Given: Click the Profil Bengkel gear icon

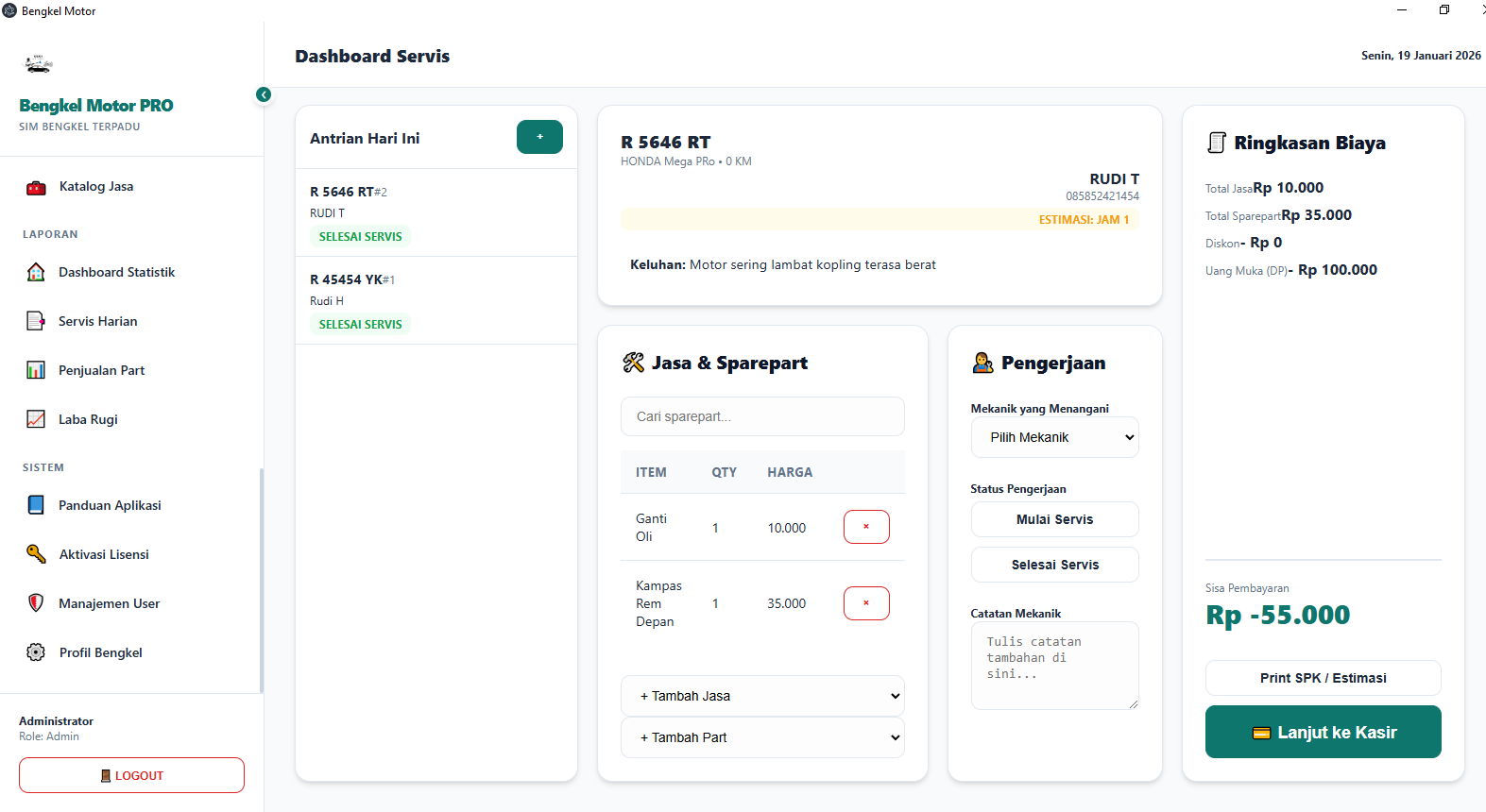Looking at the screenshot, I should pyautogui.click(x=36, y=652).
